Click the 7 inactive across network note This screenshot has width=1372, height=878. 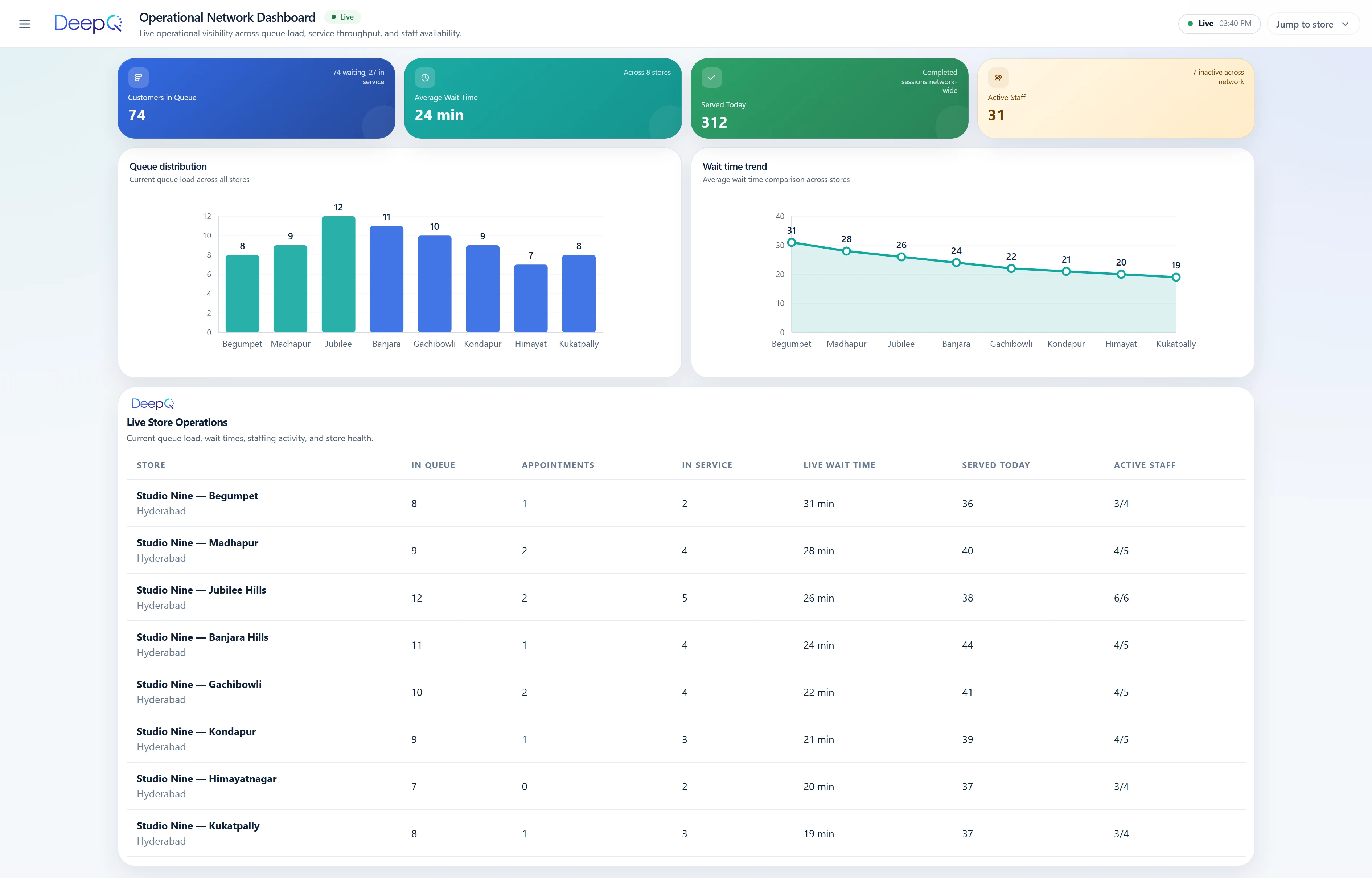1218,77
